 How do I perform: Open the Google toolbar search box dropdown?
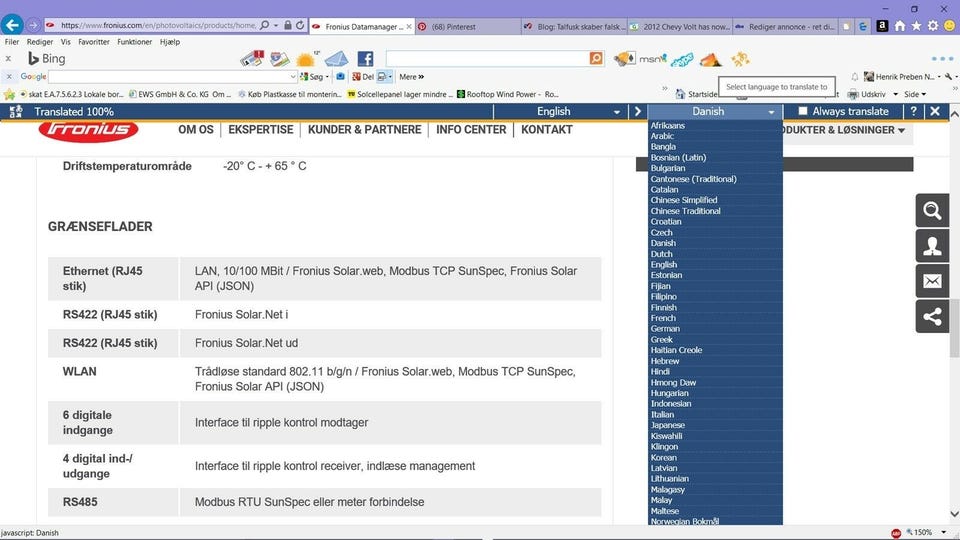pyautogui.click(x=293, y=77)
